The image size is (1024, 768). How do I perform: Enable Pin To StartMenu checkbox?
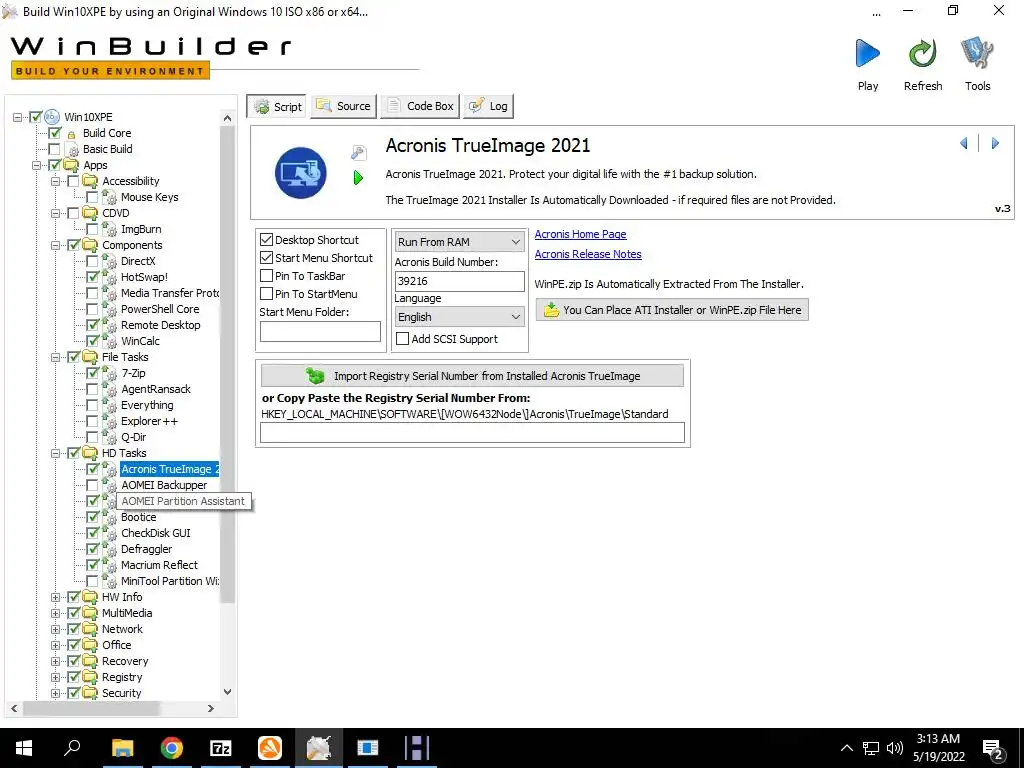pos(266,294)
